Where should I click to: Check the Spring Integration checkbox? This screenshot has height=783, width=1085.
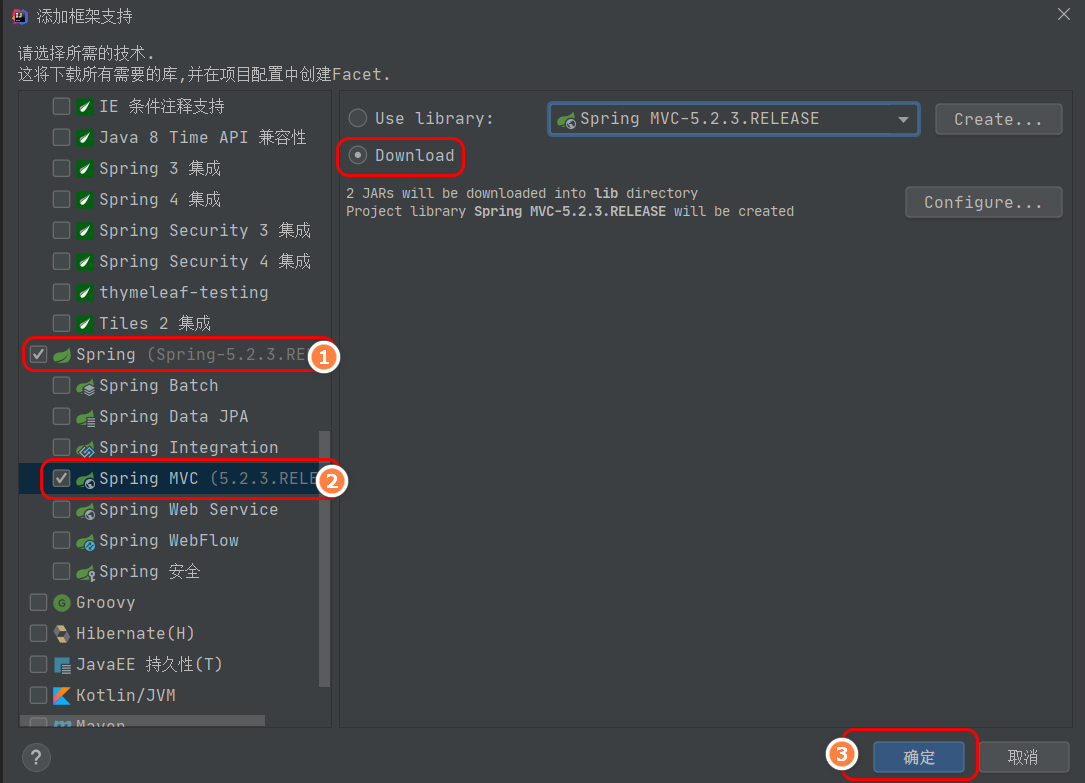(62, 448)
